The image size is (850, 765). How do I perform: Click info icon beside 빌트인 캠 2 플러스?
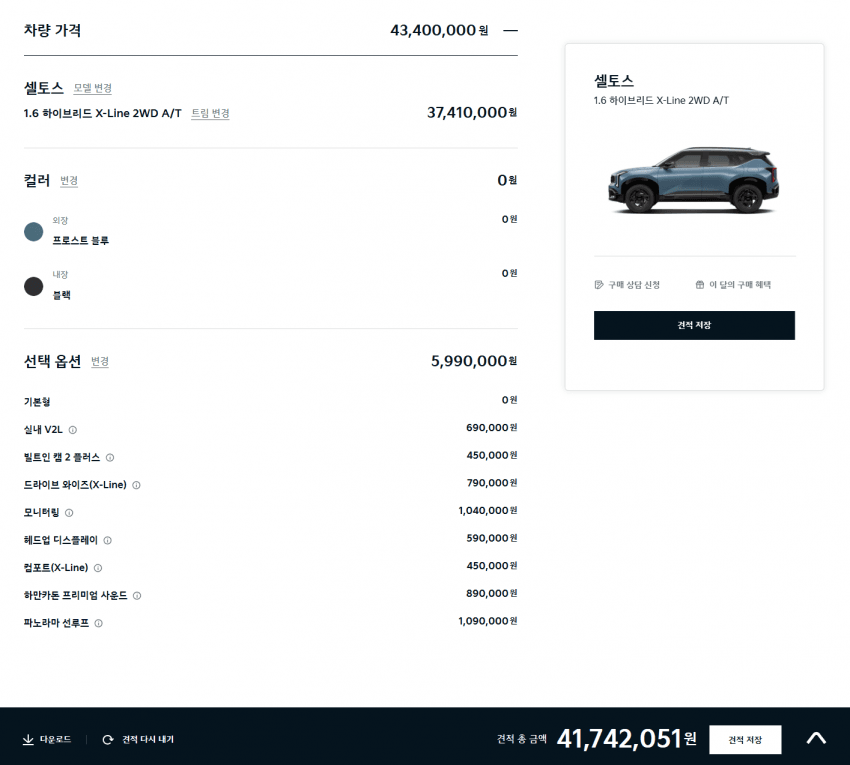(110, 458)
